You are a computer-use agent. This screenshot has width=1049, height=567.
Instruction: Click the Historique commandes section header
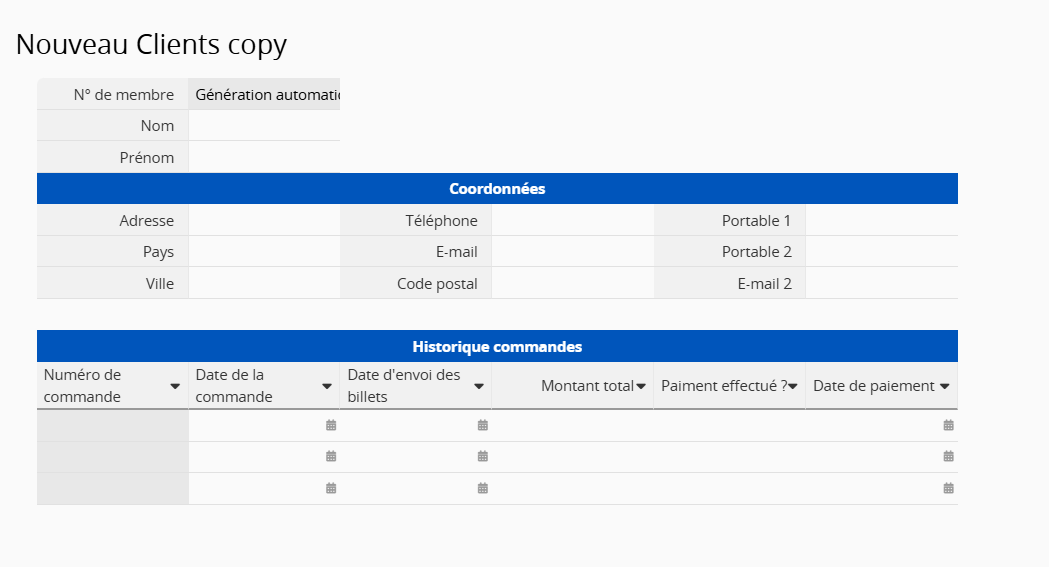(497, 347)
